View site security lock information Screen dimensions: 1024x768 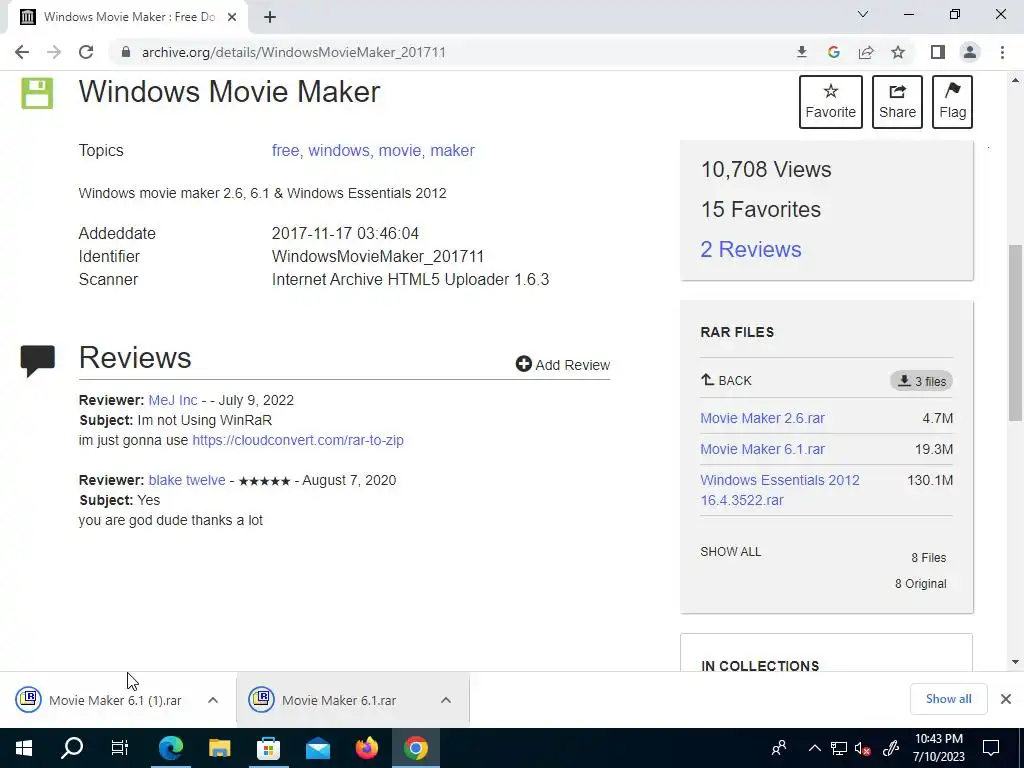tap(126, 52)
